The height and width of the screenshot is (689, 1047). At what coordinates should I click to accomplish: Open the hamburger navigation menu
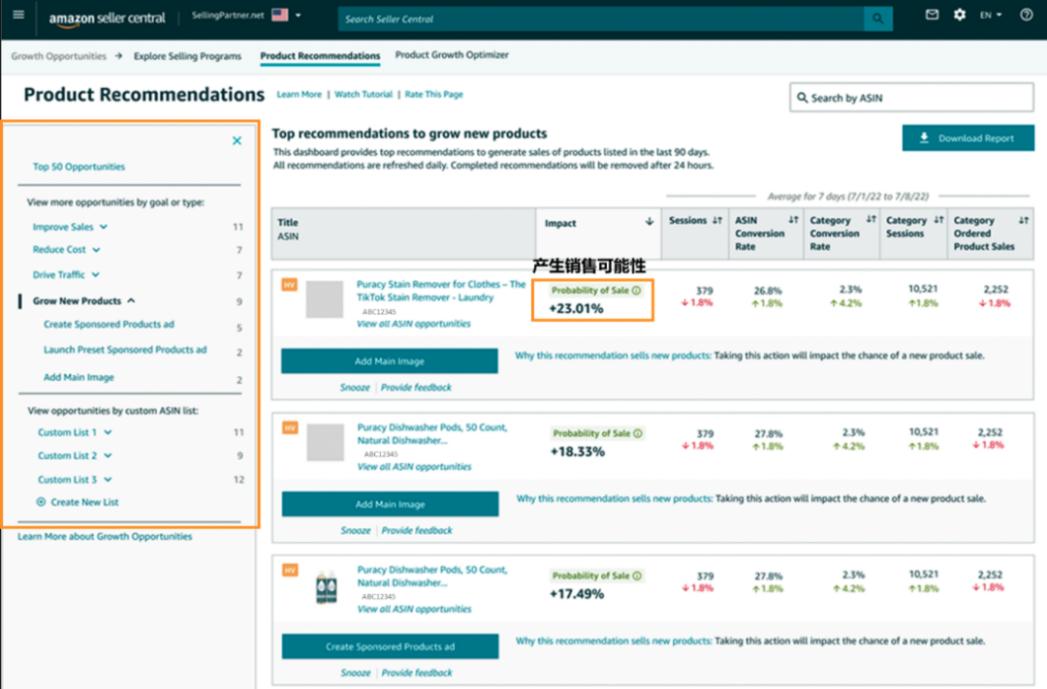(18, 15)
